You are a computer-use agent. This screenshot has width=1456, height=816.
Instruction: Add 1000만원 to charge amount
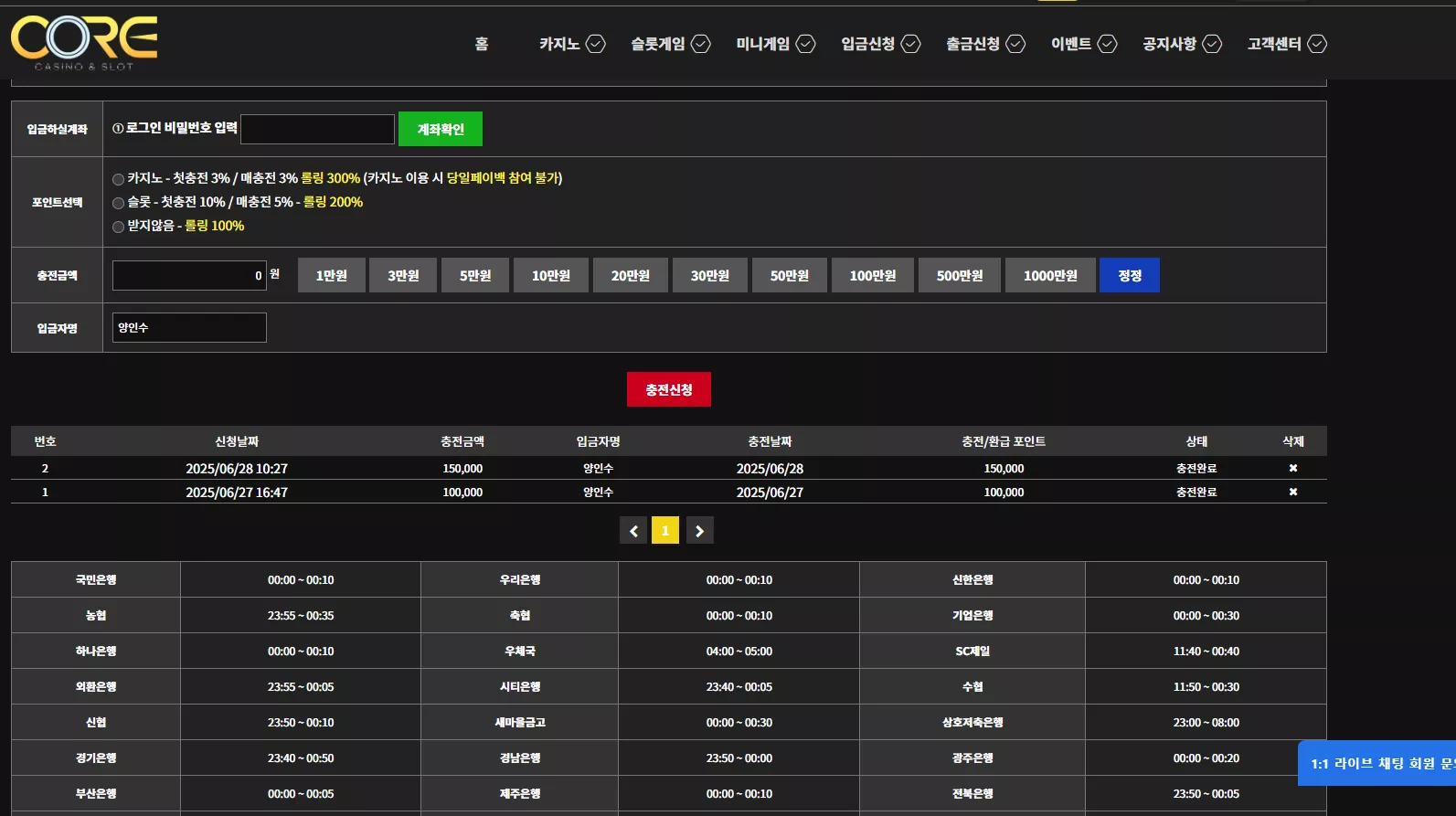(x=1050, y=275)
